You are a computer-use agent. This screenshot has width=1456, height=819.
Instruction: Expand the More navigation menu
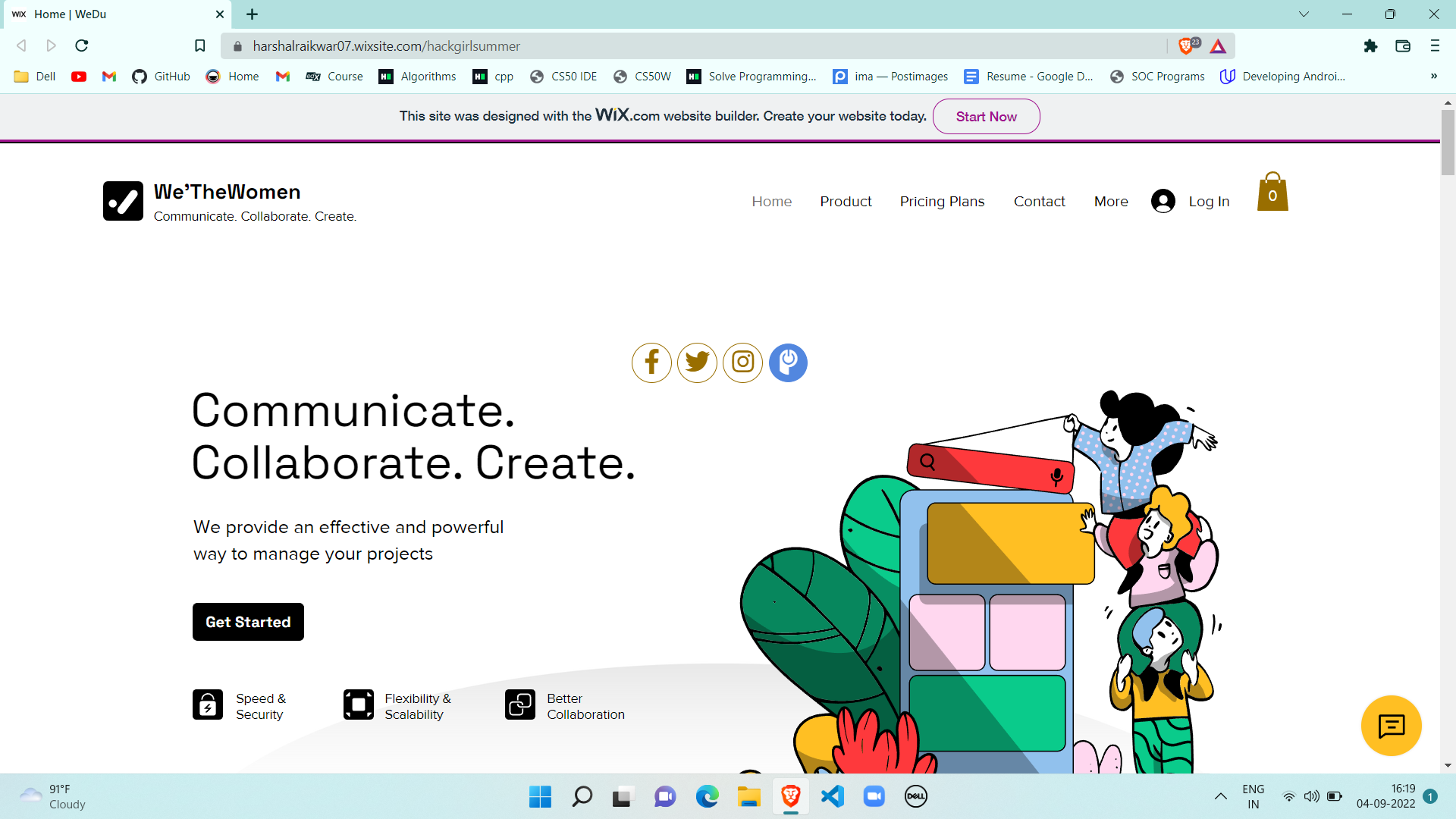tap(1110, 202)
